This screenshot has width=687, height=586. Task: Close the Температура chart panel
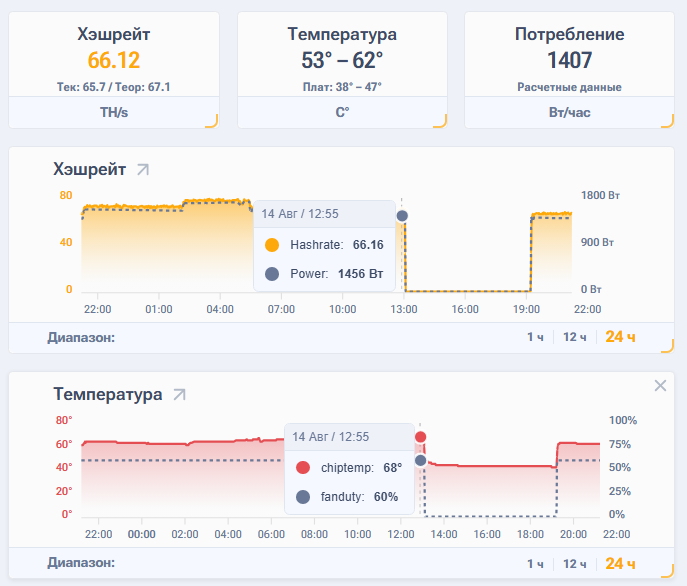click(x=660, y=386)
